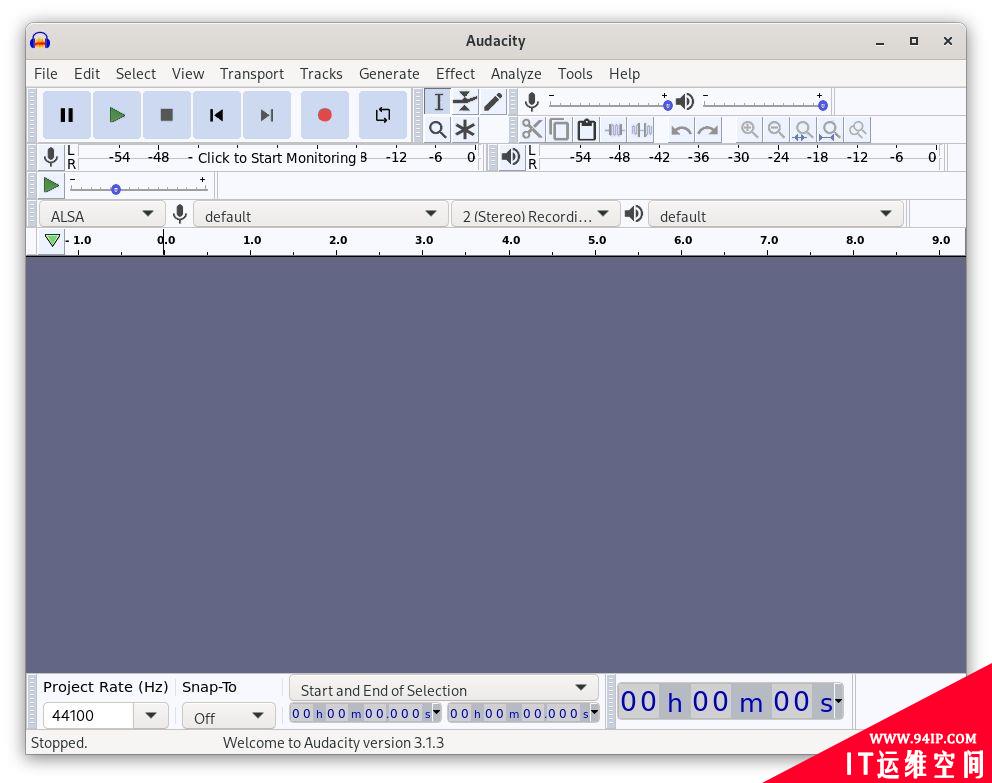Select the Envelope tool
The width and height of the screenshot is (992, 783).
coord(465,102)
